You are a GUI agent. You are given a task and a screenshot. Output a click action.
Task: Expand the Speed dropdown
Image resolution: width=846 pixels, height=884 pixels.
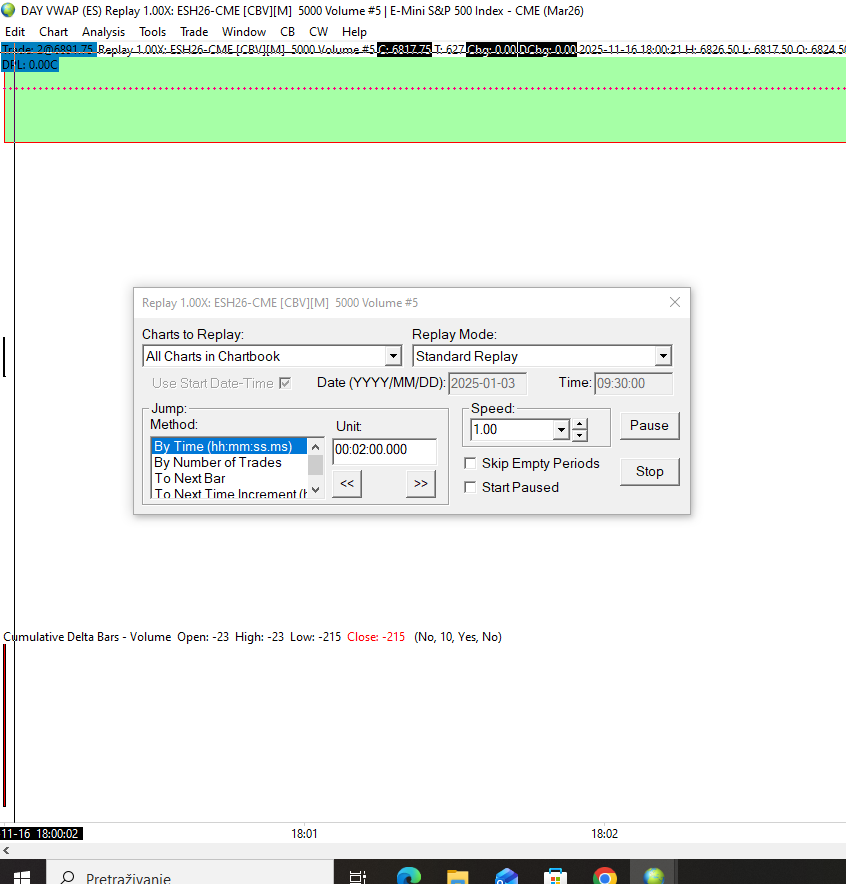click(x=561, y=430)
